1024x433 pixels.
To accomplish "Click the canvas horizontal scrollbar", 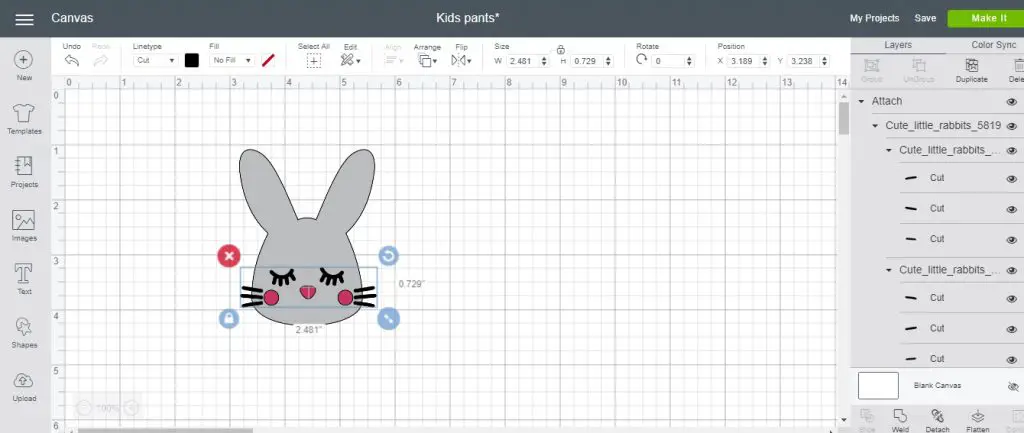I will (x=165, y=430).
